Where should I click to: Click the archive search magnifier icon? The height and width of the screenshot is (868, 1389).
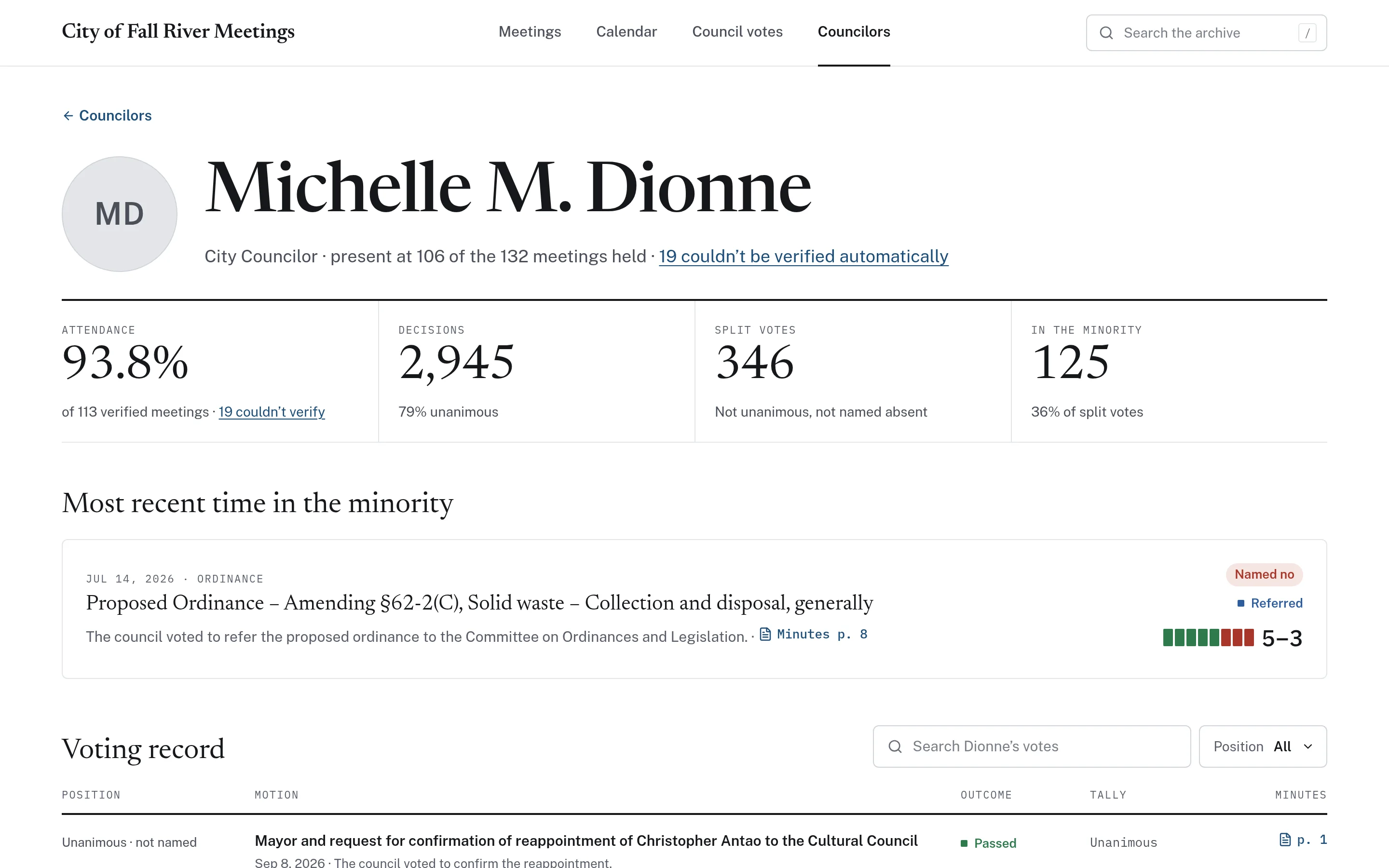1106,33
